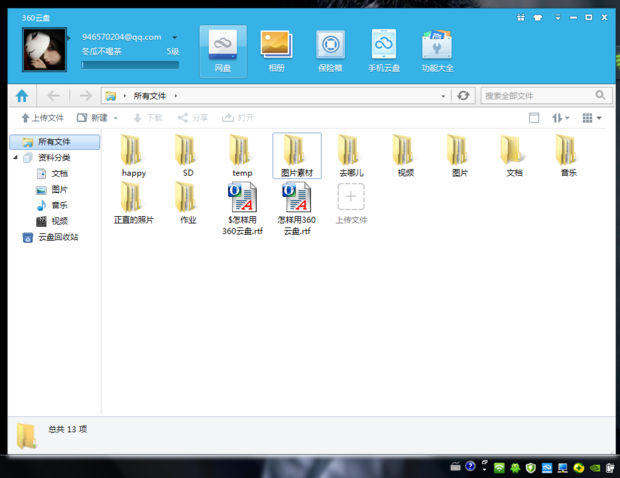The image size is (620, 478).
Task: Select the temp folder
Action: [242, 156]
